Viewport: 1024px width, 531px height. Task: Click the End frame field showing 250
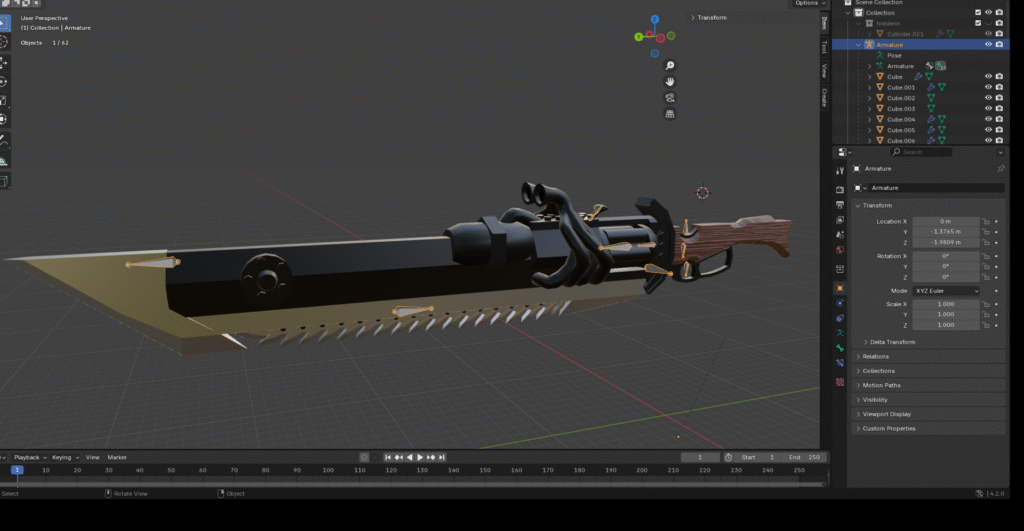tap(806, 457)
